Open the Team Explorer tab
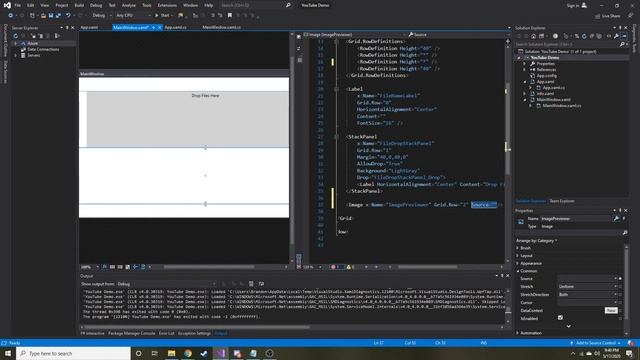This screenshot has height=360, width=640. click(562, 201)
